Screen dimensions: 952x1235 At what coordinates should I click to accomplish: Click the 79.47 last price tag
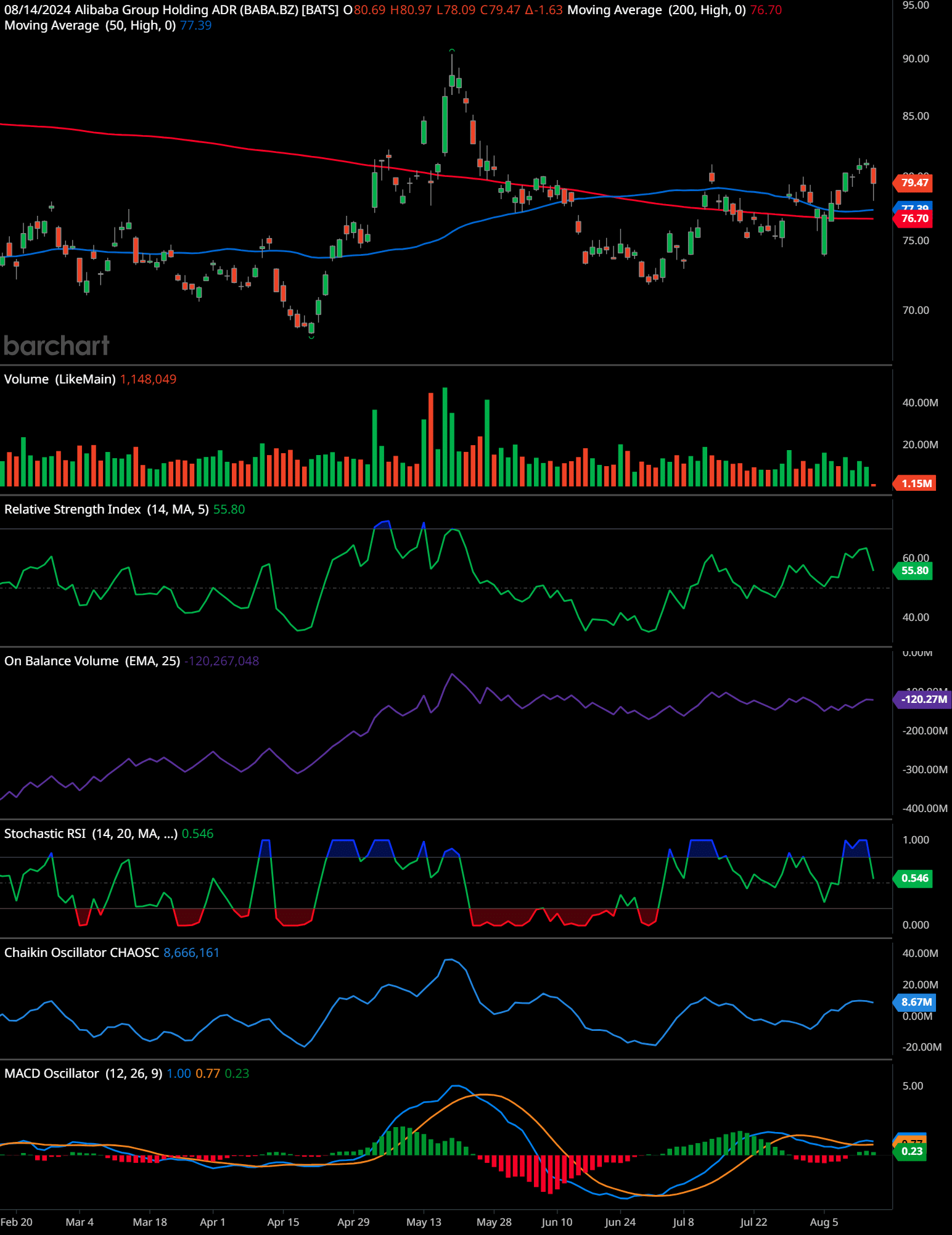click(914, 183)
